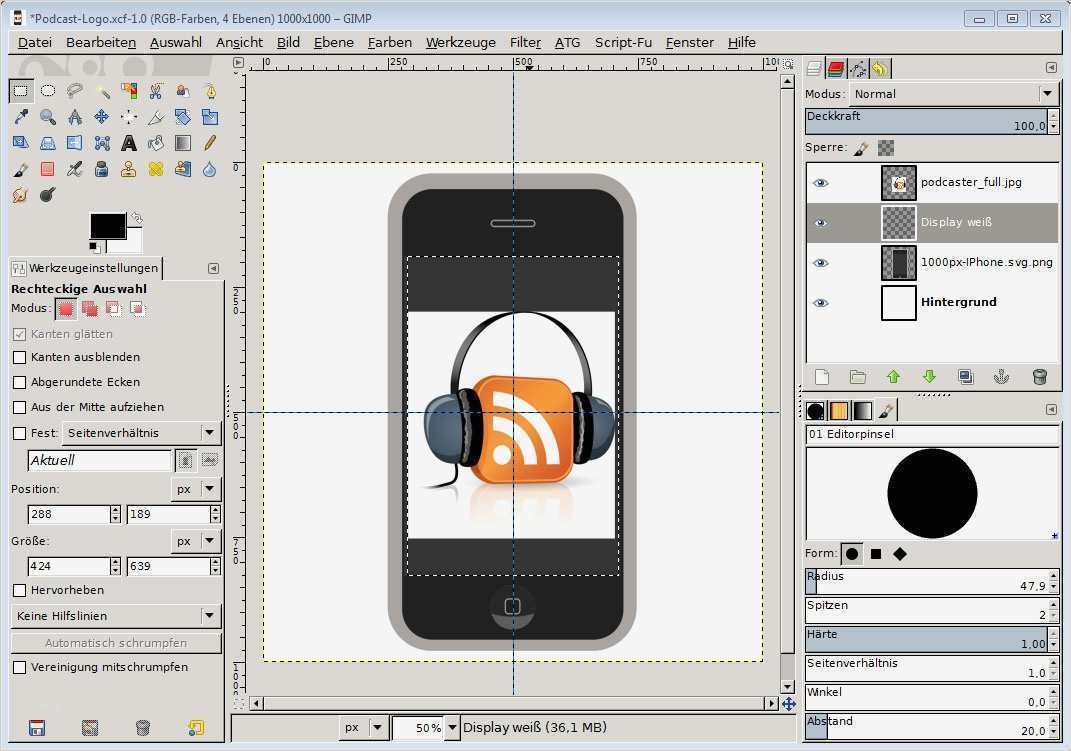
Task: Click the black foreground color swatch
Action: tap(107, 225)
